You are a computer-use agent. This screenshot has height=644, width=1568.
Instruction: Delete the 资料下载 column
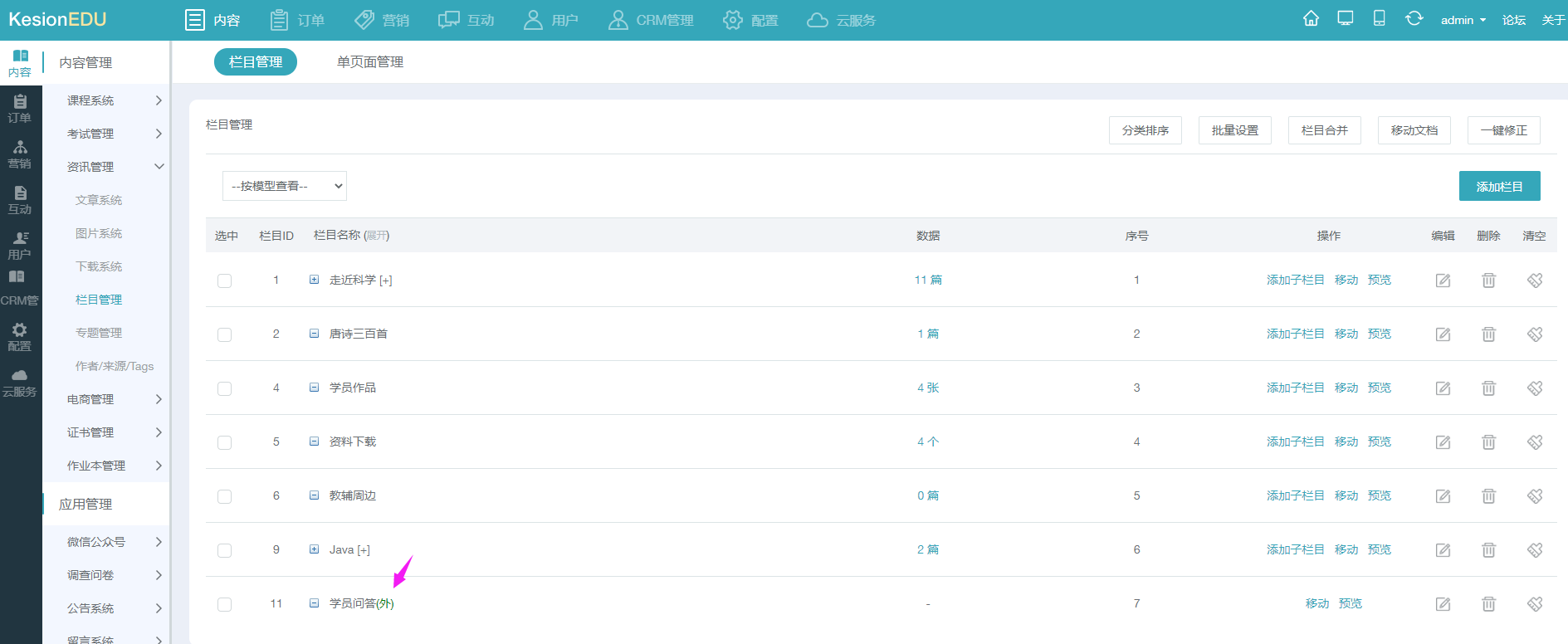point(1489,442)
